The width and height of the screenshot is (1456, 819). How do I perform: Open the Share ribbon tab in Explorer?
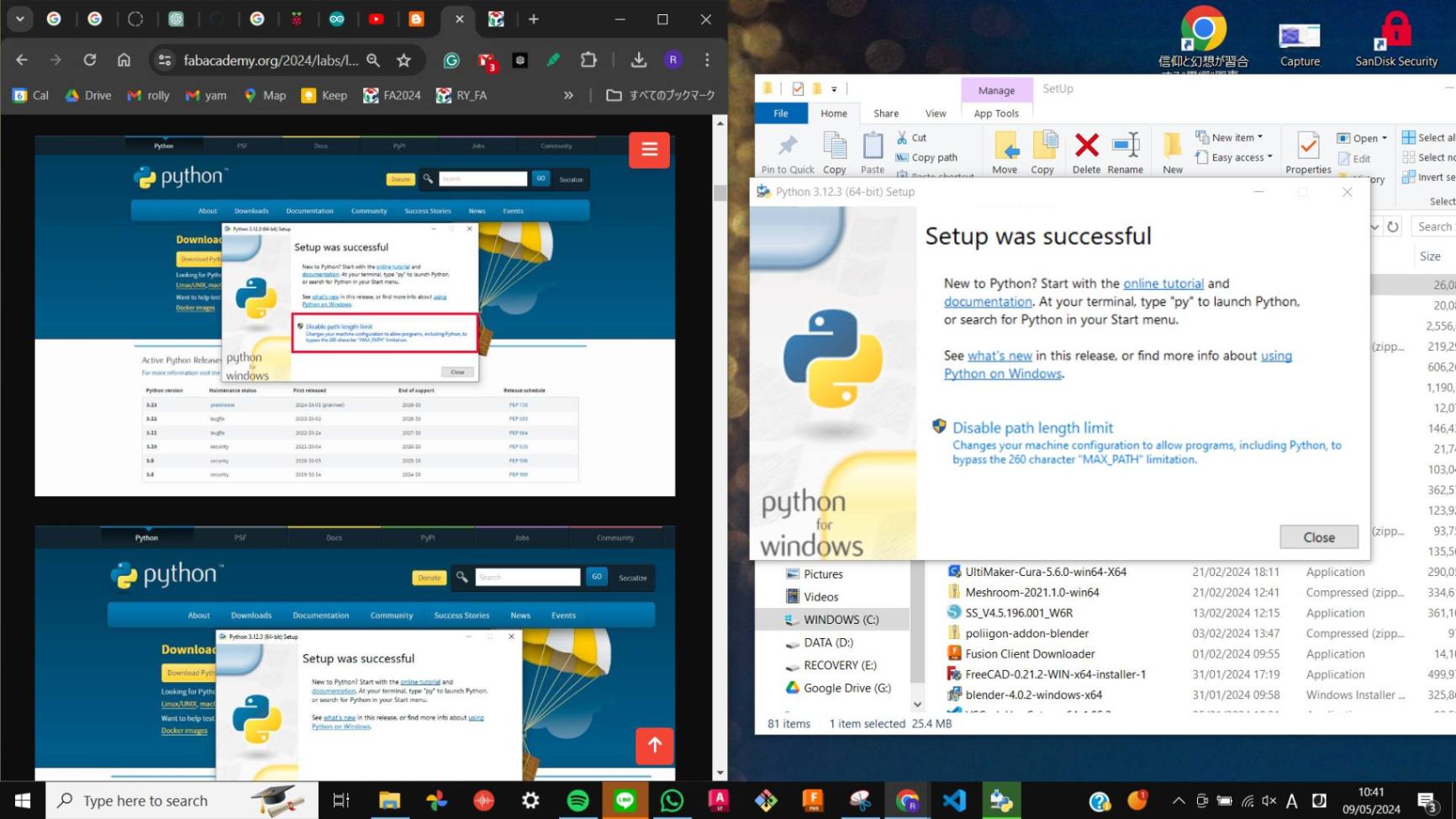886,114
